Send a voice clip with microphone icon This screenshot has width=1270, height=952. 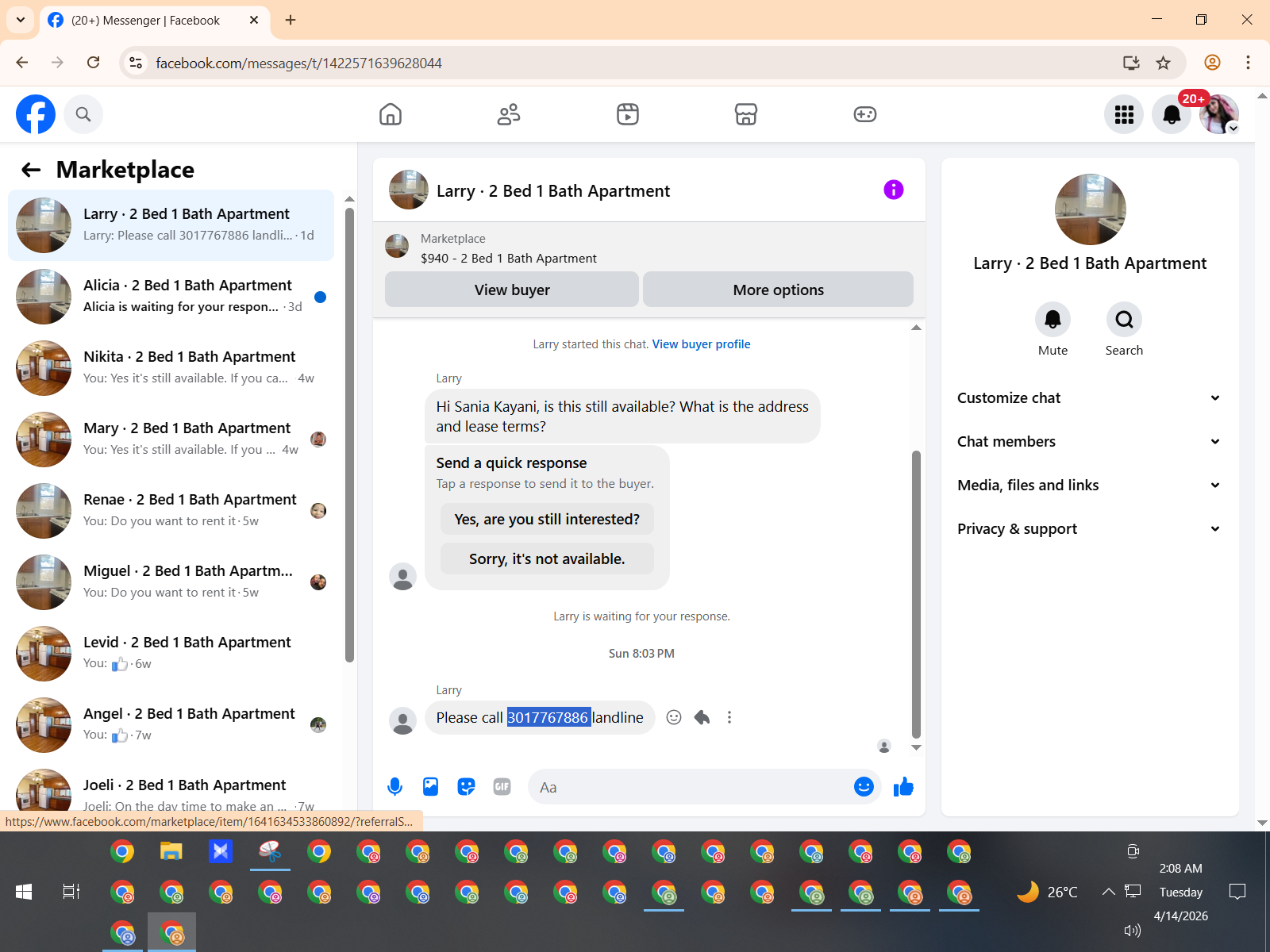[394, 787]
